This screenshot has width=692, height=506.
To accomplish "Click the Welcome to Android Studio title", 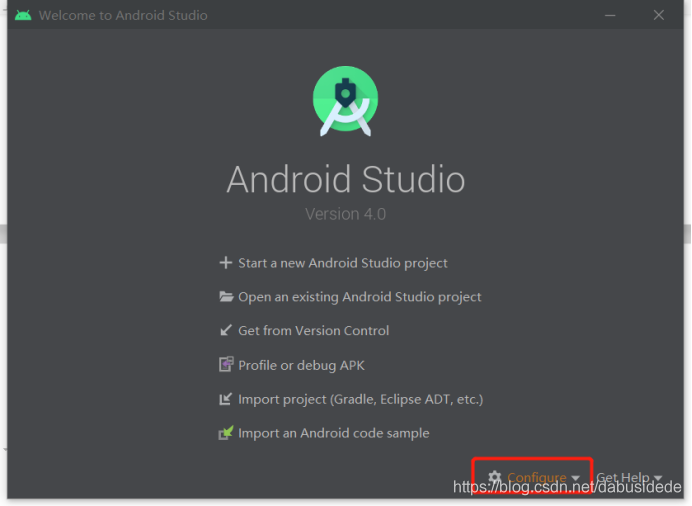I will 123,15.
